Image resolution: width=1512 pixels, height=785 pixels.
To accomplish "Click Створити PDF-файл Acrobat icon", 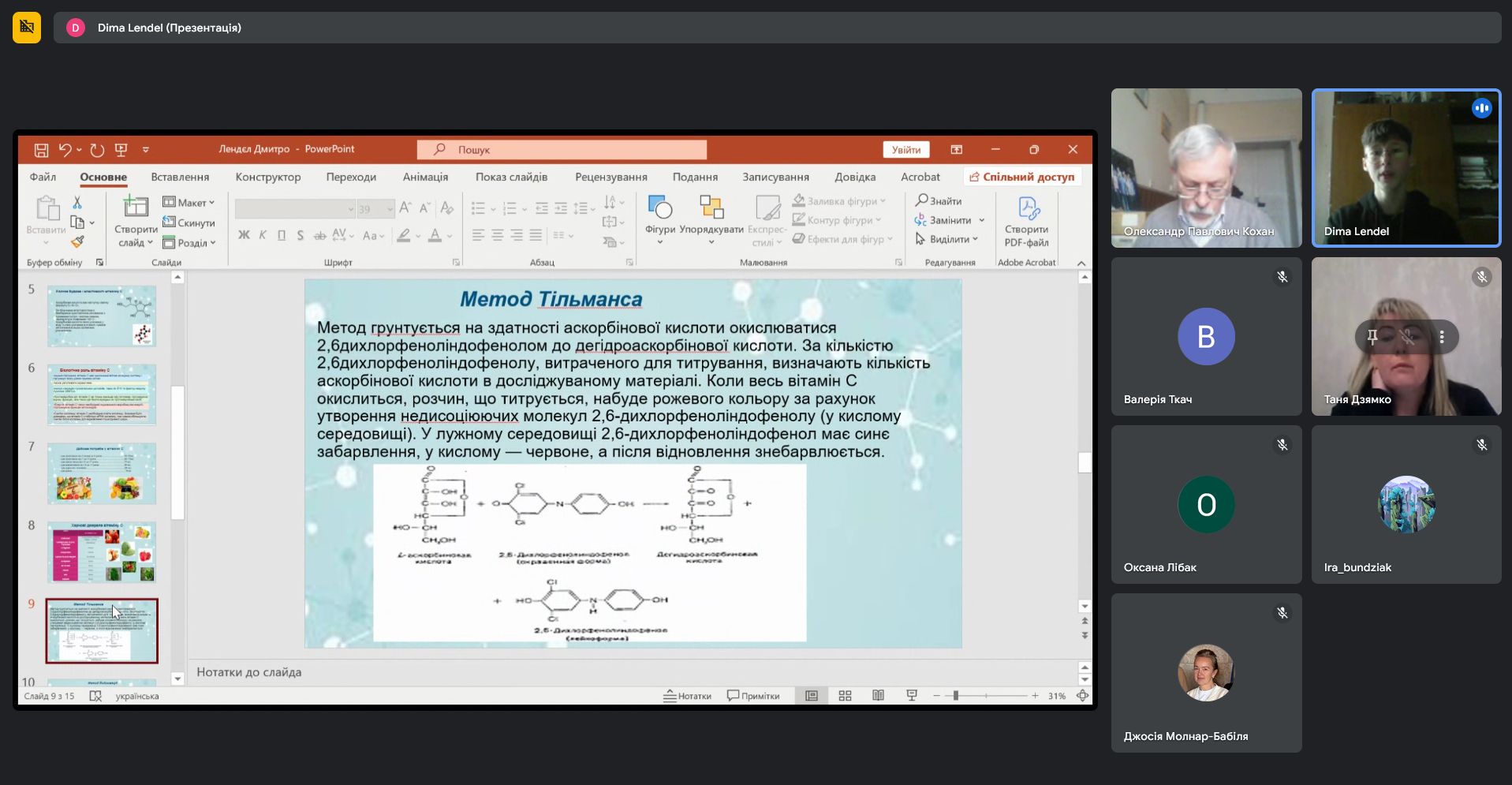I will pos(1028,208).
